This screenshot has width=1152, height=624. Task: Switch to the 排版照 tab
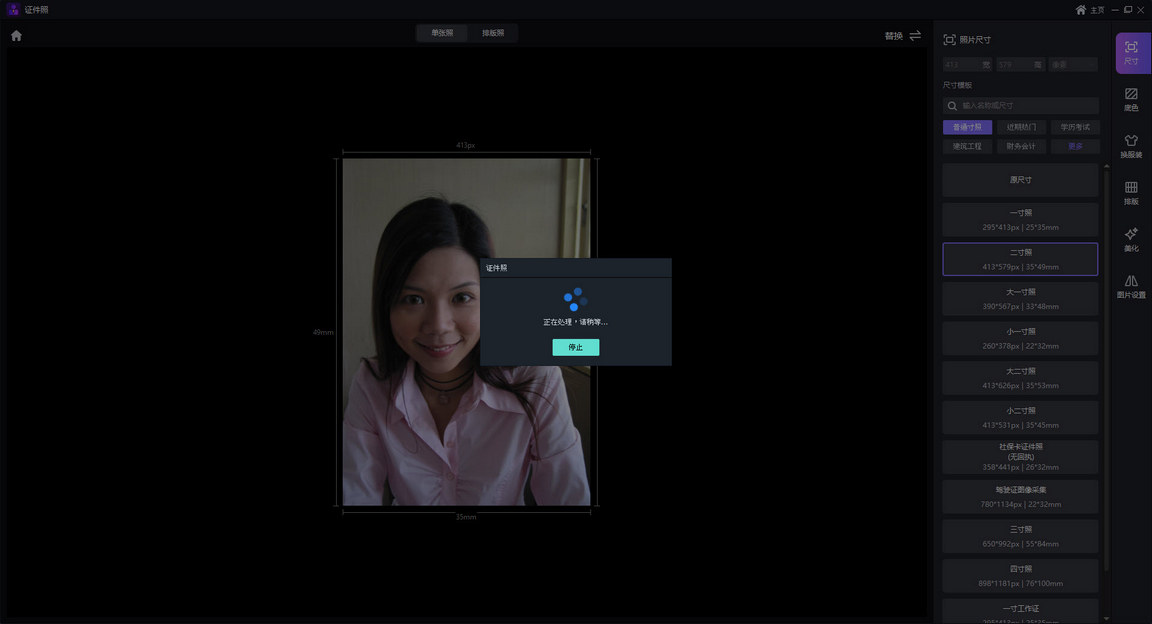pos(493,33)
